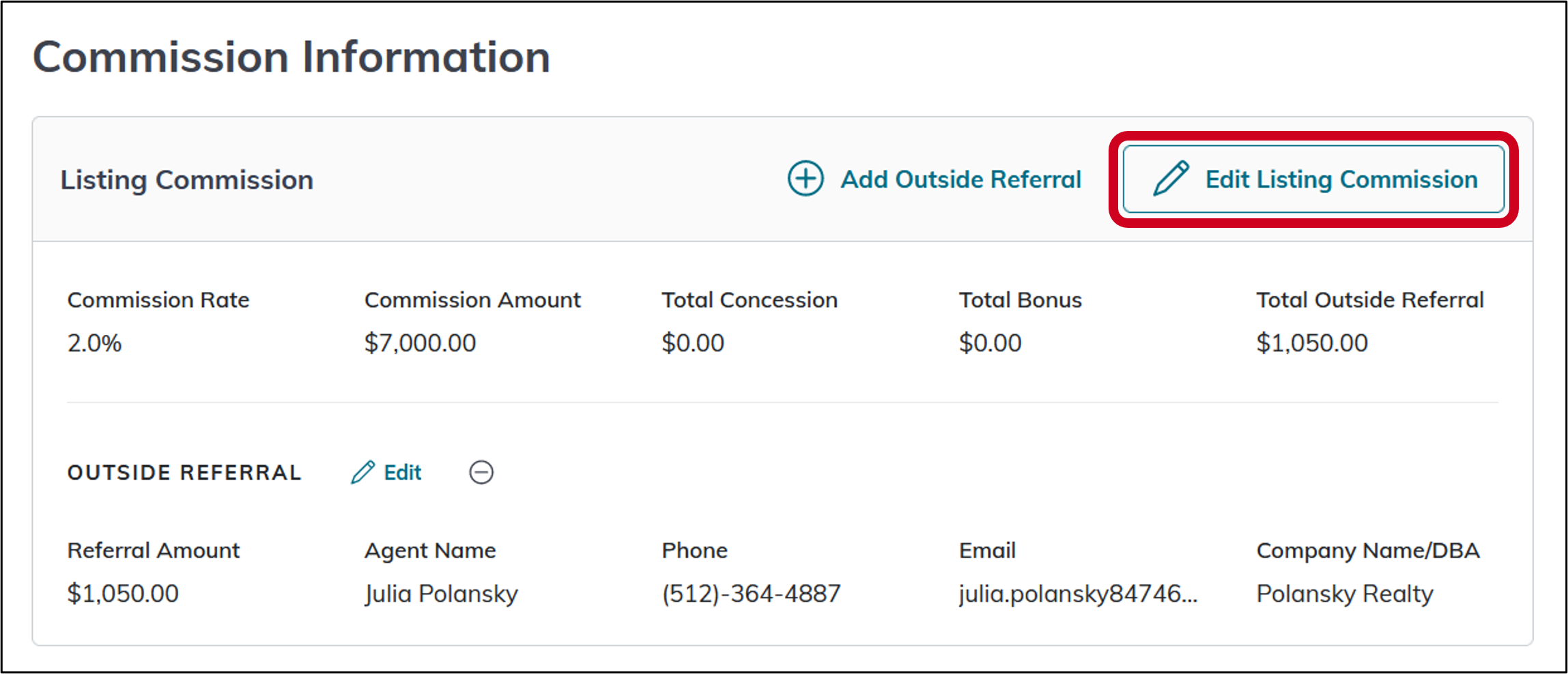Select the Commission Amount $7,000.00
This screenshot has width=1568, height=674.
pyautogui.click(x=420, y=343)
